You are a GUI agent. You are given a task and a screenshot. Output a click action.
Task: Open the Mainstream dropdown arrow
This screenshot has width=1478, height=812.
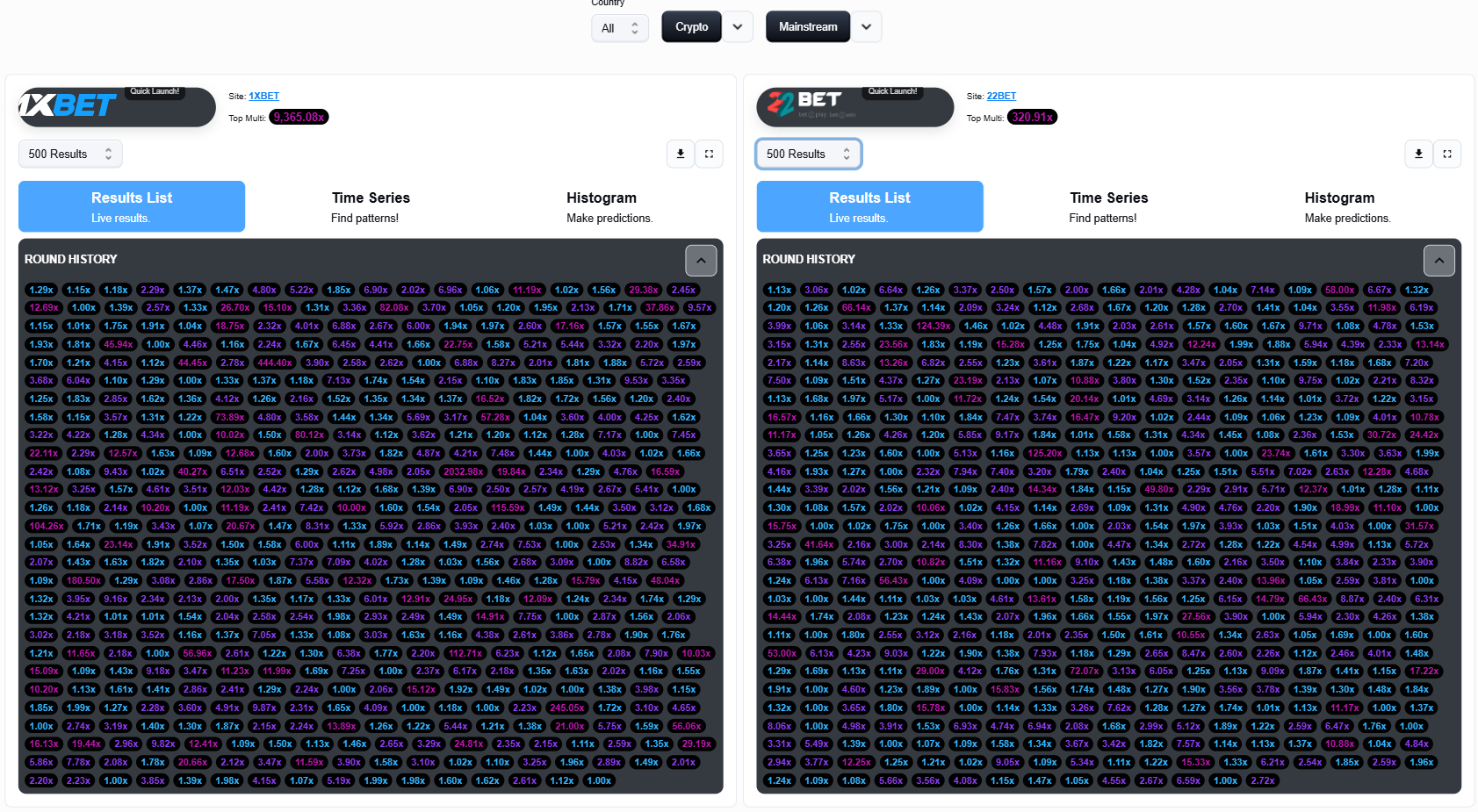[x=867, y=27]
